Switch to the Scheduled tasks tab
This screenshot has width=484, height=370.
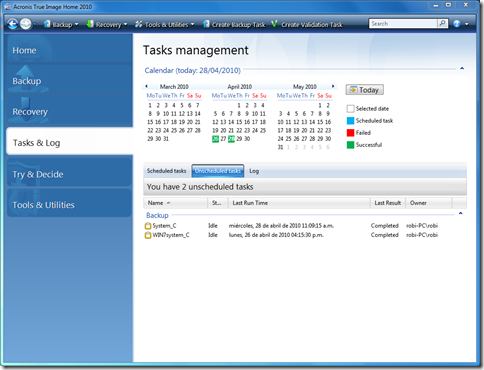tap(166, 171)
